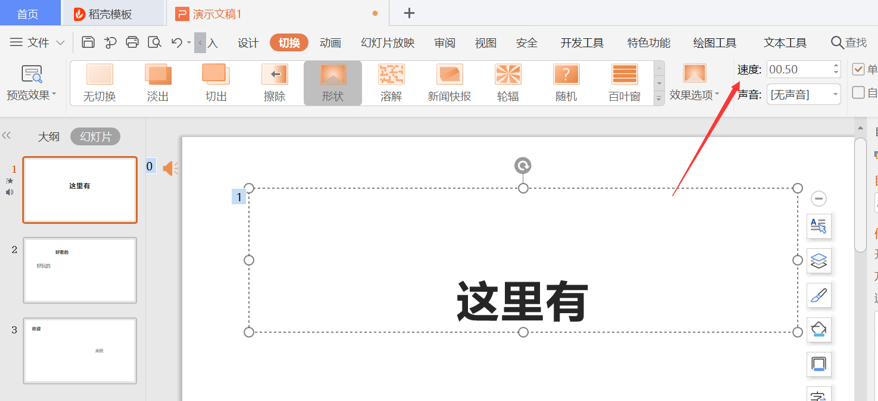Toggle the on-click advance checkbox
Viewport: 878px width, 401px height.
click(857, 69)
